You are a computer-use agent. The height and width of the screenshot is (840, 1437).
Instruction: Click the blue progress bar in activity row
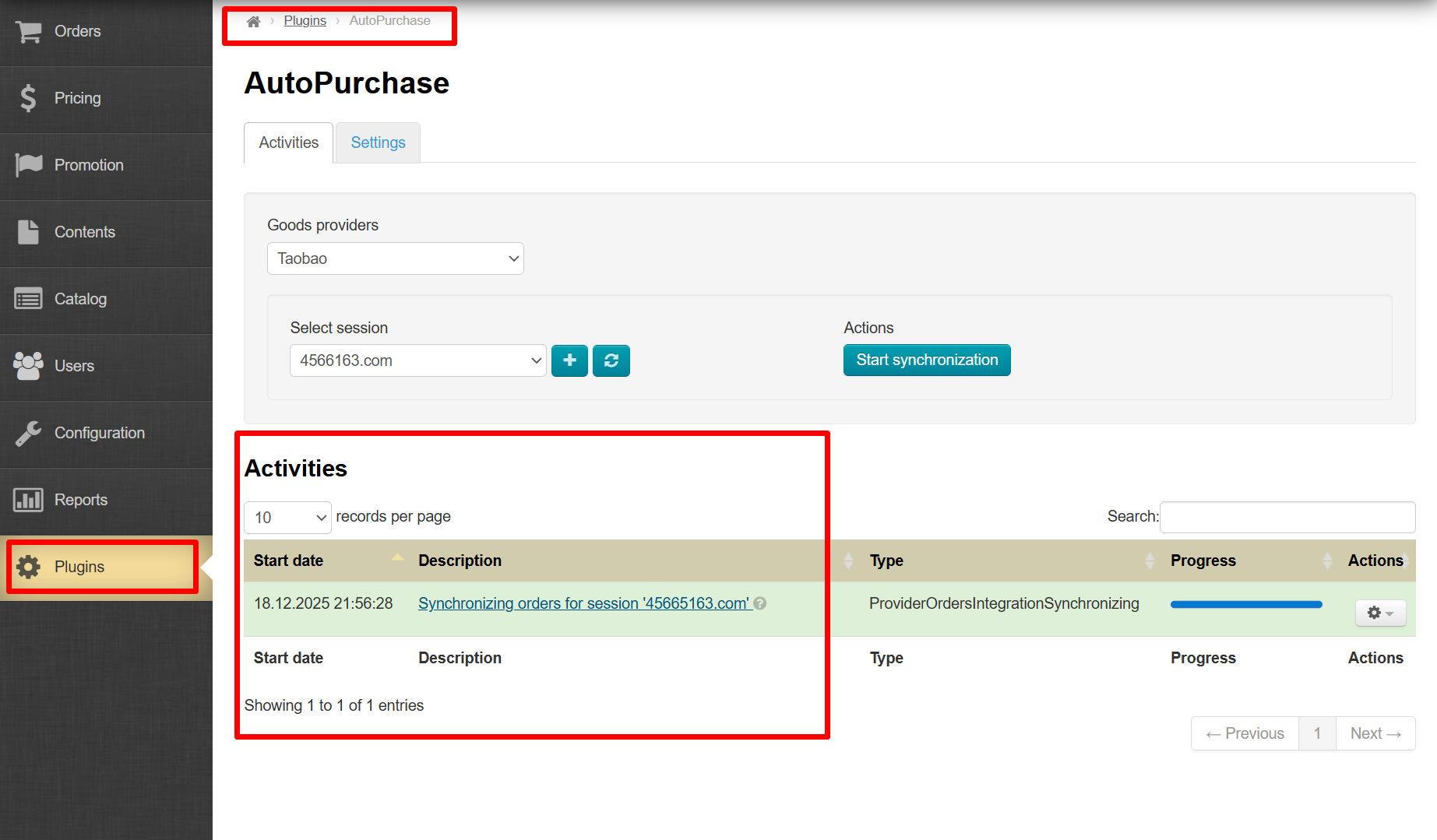tap(1245, 604)
